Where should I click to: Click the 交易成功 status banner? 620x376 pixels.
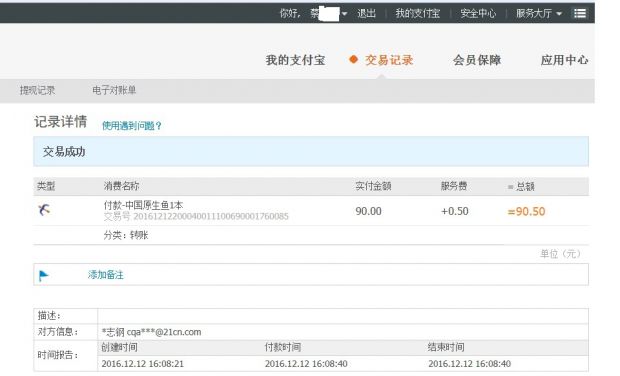(x=311, y=151)
